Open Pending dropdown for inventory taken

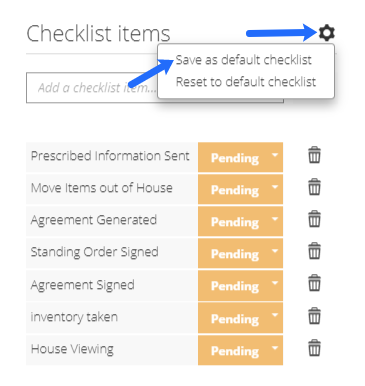(x=240, y=318)
